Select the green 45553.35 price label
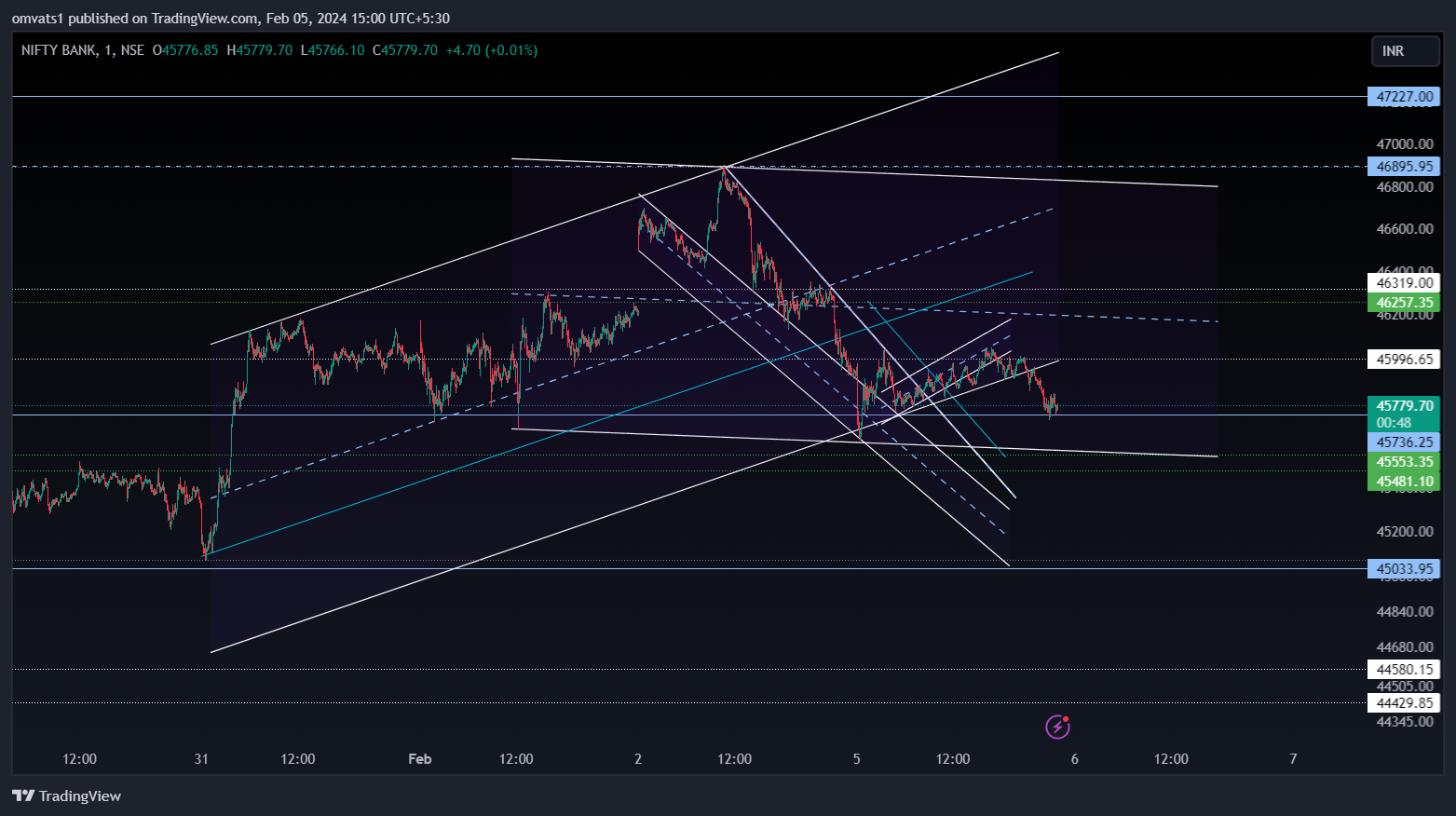Viewport: 1456px width, 816px height. point(1404,462)
